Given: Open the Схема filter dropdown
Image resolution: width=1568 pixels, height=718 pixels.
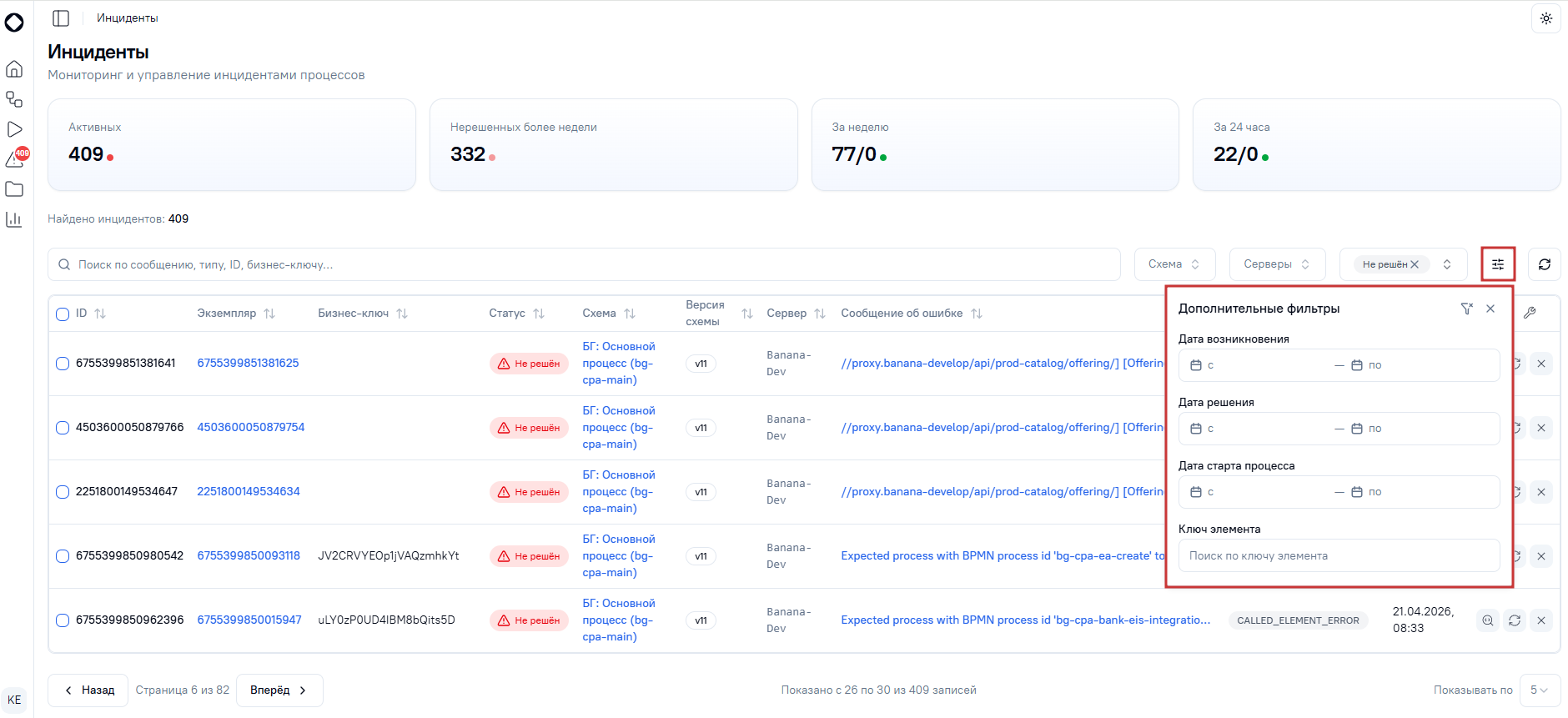Looking at the screenshot, I should pos(1174,264).
